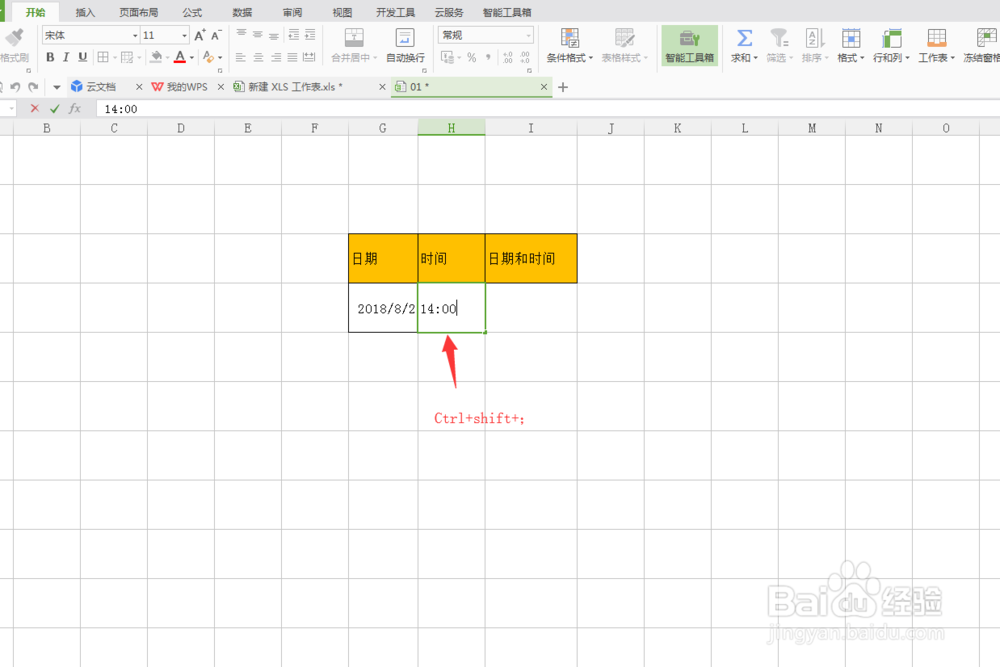Switch to the 我的WPS document tab
1000x667 pixels.
pyautogui.click(x=187, y=87)
